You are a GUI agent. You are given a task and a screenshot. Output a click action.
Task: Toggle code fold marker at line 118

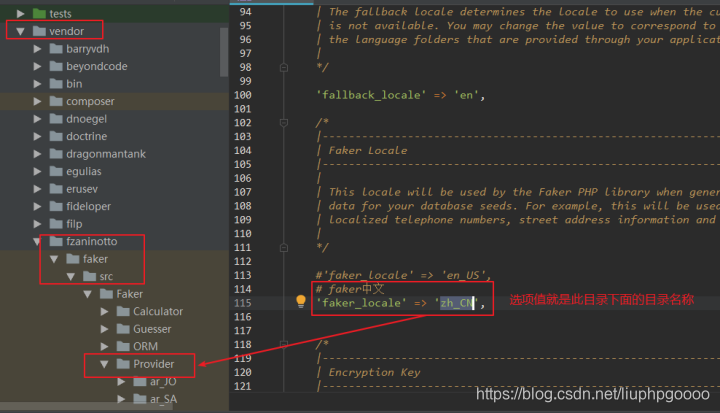(x=284, y=344)
